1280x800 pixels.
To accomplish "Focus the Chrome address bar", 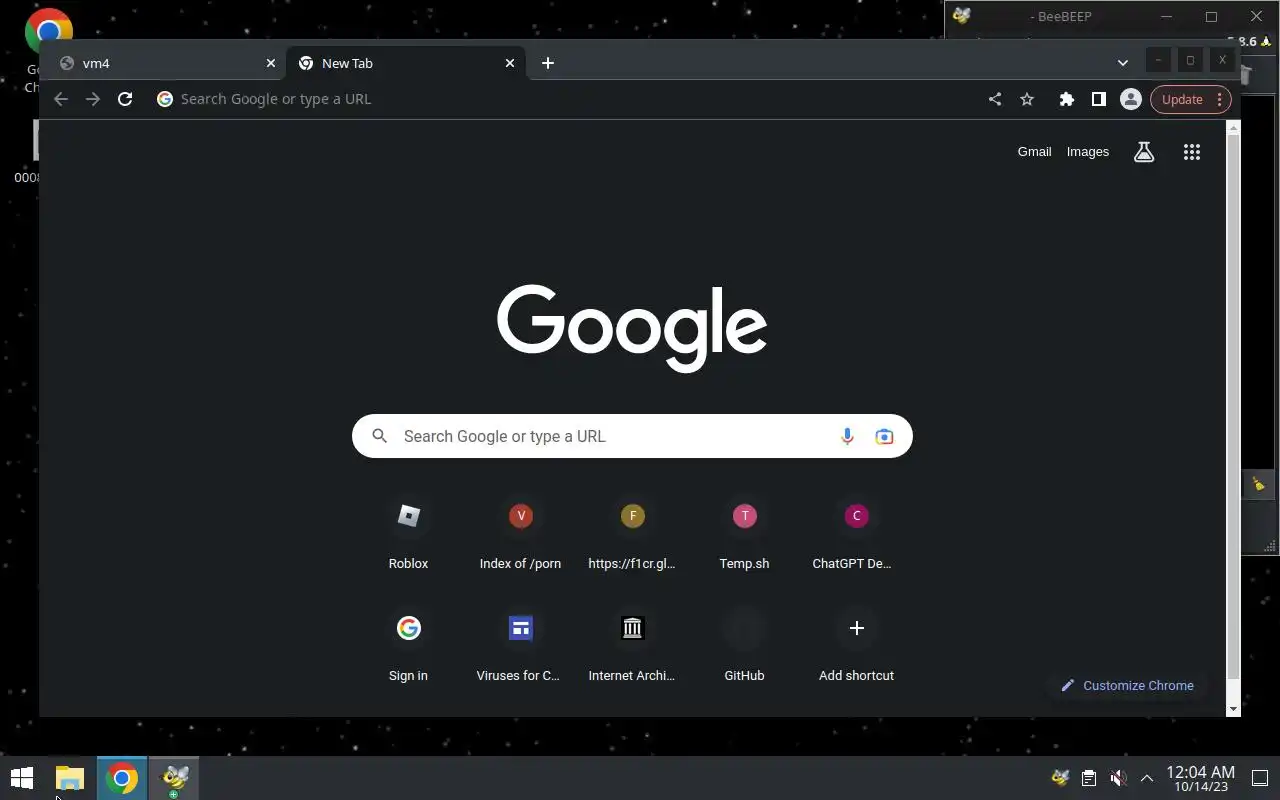I will point(565,99).
